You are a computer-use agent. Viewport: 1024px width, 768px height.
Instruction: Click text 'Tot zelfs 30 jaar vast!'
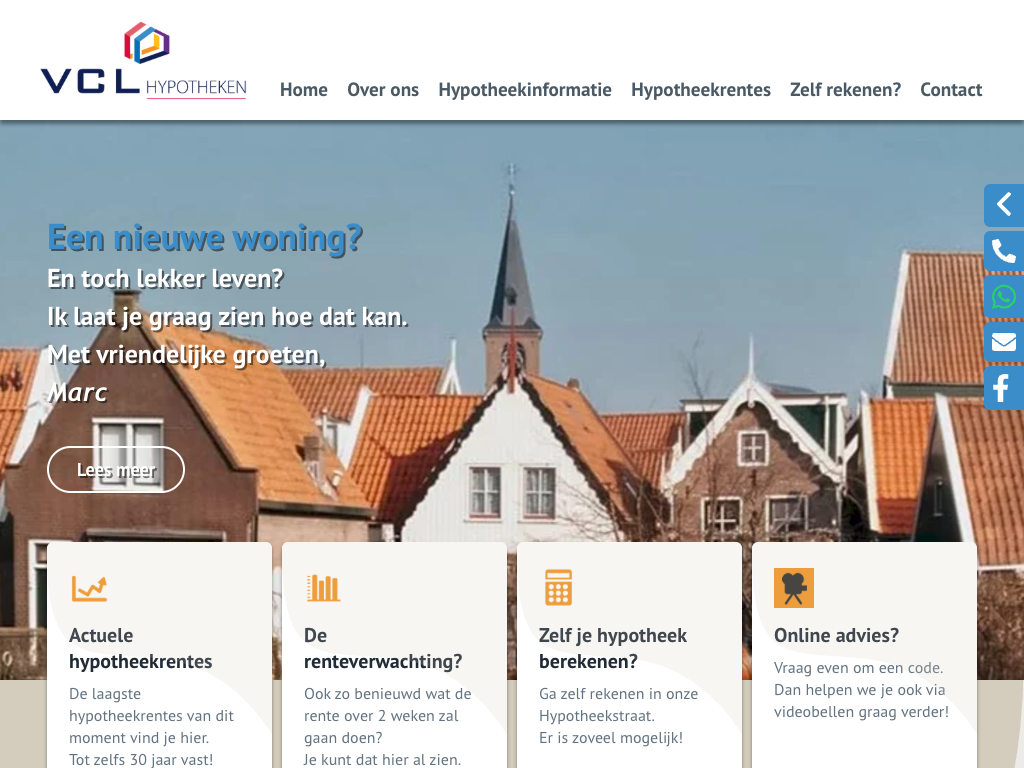click(141, 760)
